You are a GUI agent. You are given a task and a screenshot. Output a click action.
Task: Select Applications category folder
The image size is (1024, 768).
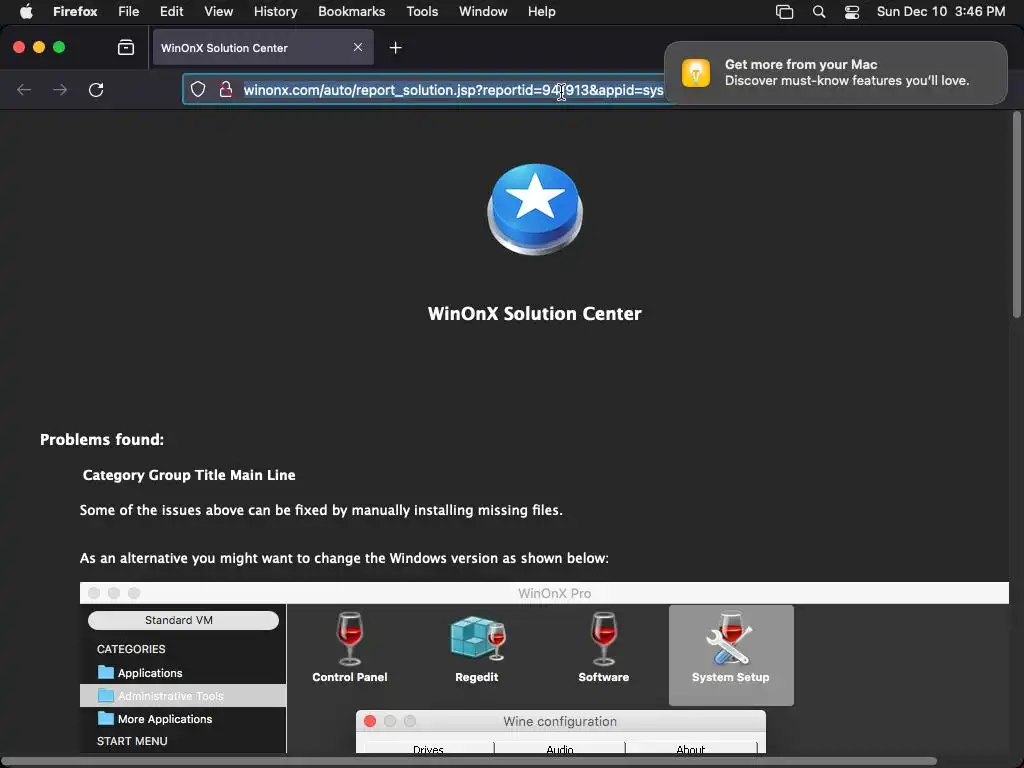(150, 673)
